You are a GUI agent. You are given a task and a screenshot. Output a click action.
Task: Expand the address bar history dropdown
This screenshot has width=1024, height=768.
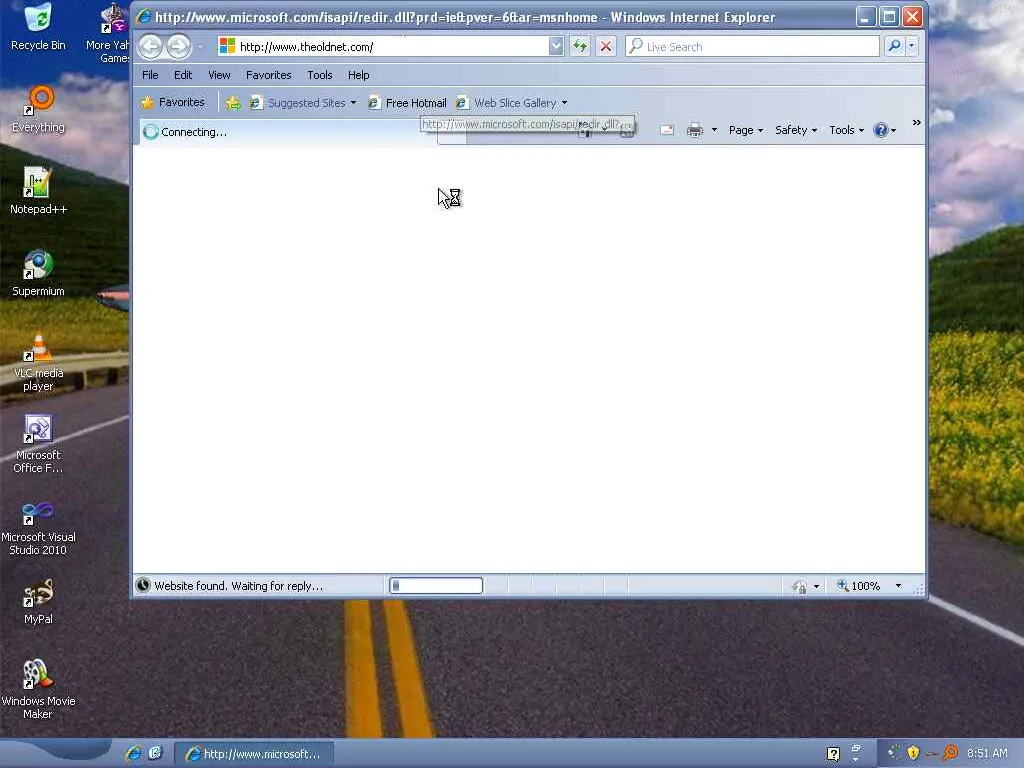(556, 46)
